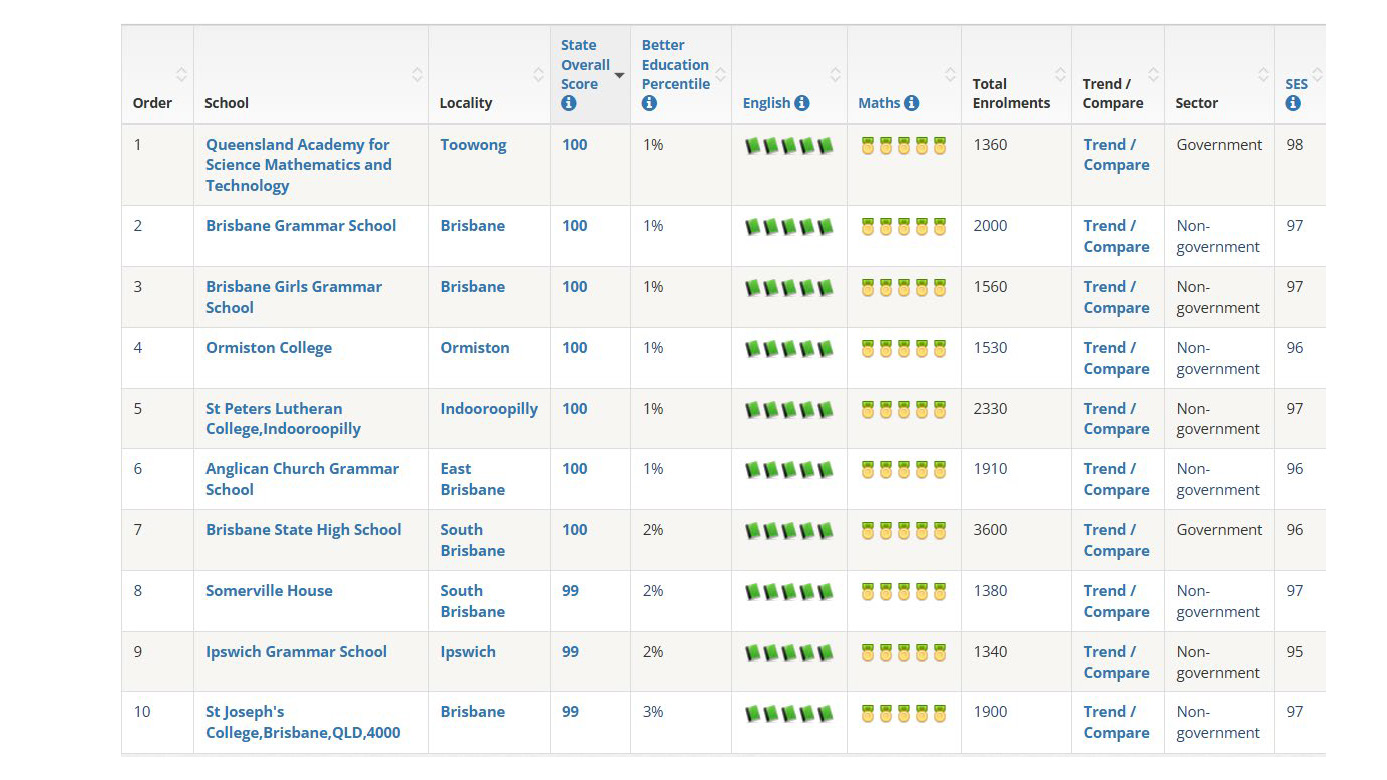This screenshot has width=1387, height=780.
Task: Click score 99 for St Joseph's College
Action: (x=570, y=712)
